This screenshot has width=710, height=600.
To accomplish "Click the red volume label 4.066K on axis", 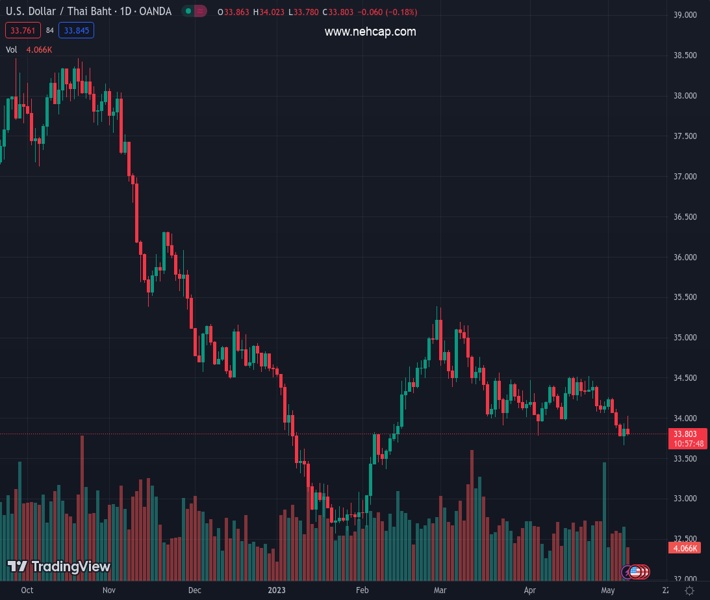I will 687,548.
